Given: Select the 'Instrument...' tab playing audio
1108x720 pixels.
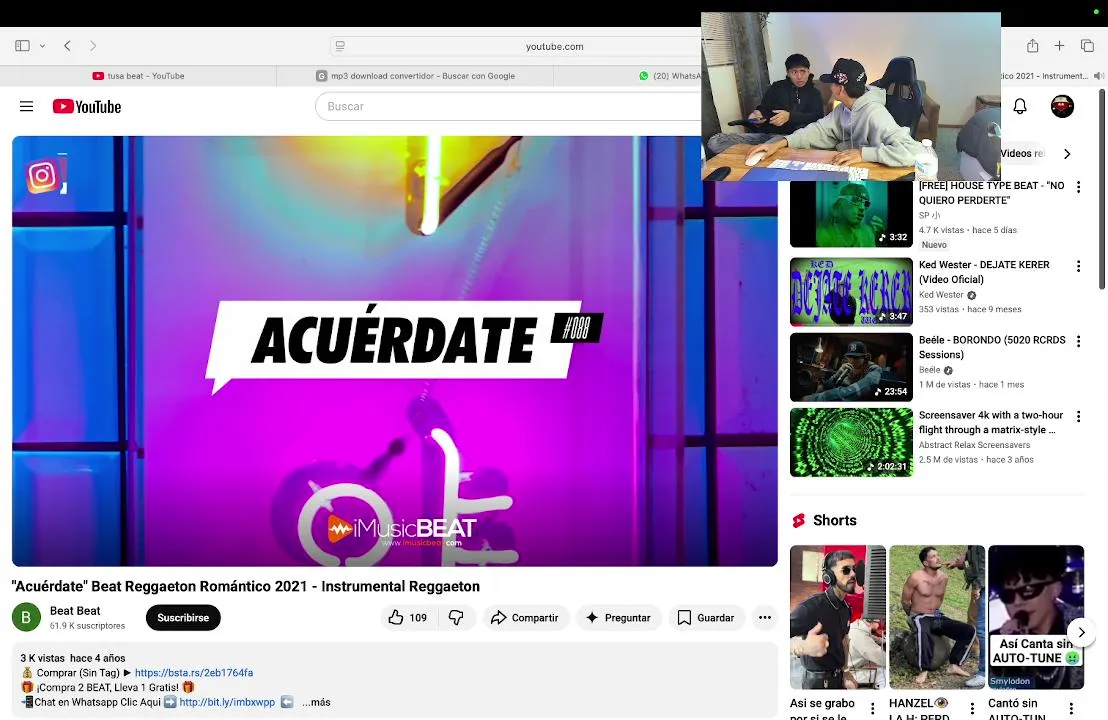Looking at the screenshot, I should [x=1044, y=76].
